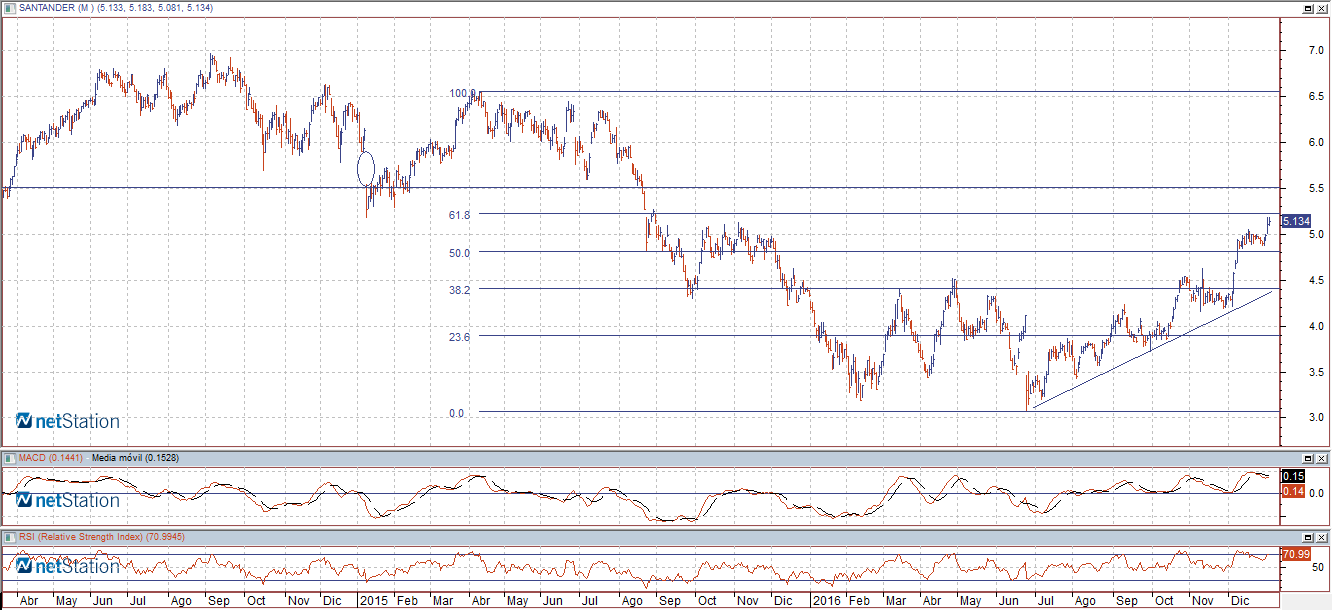This screenshot has height=610, width=1332.
Task: Click the MACD axis 0.0 label
Action: tap(1317, 493)
